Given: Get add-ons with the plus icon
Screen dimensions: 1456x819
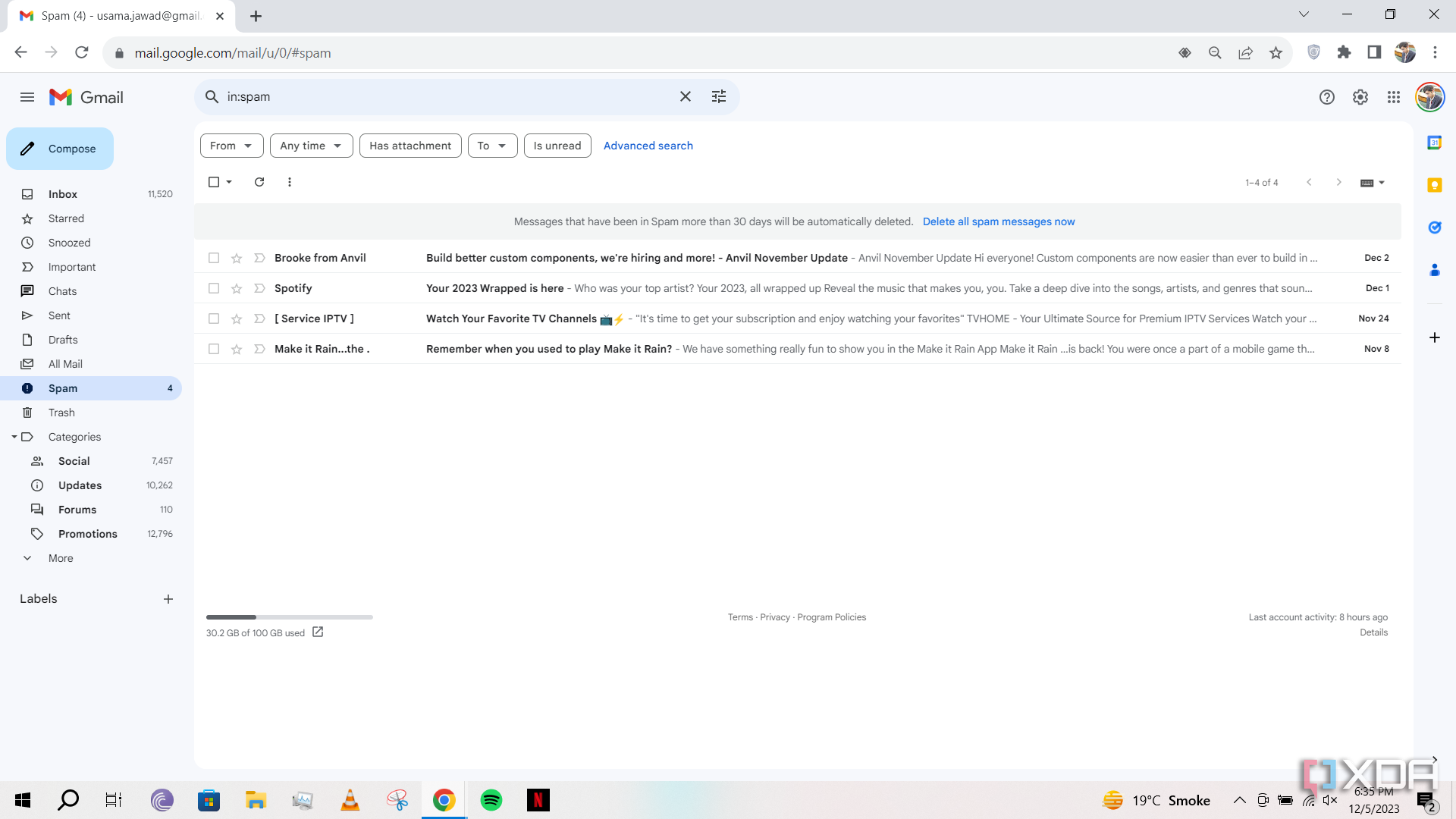Looking at the screenshot, I should tap(1435, 337).
